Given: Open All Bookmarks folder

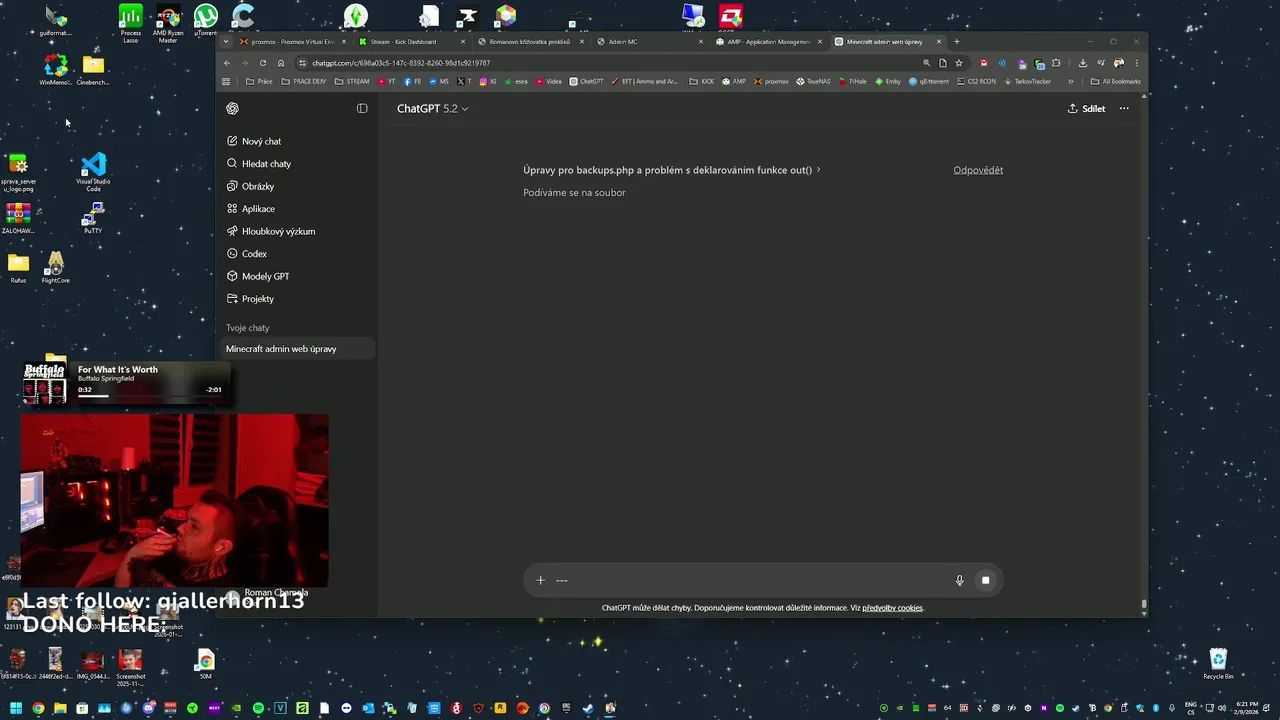Looking at the screenshot, I should 1115,81.
